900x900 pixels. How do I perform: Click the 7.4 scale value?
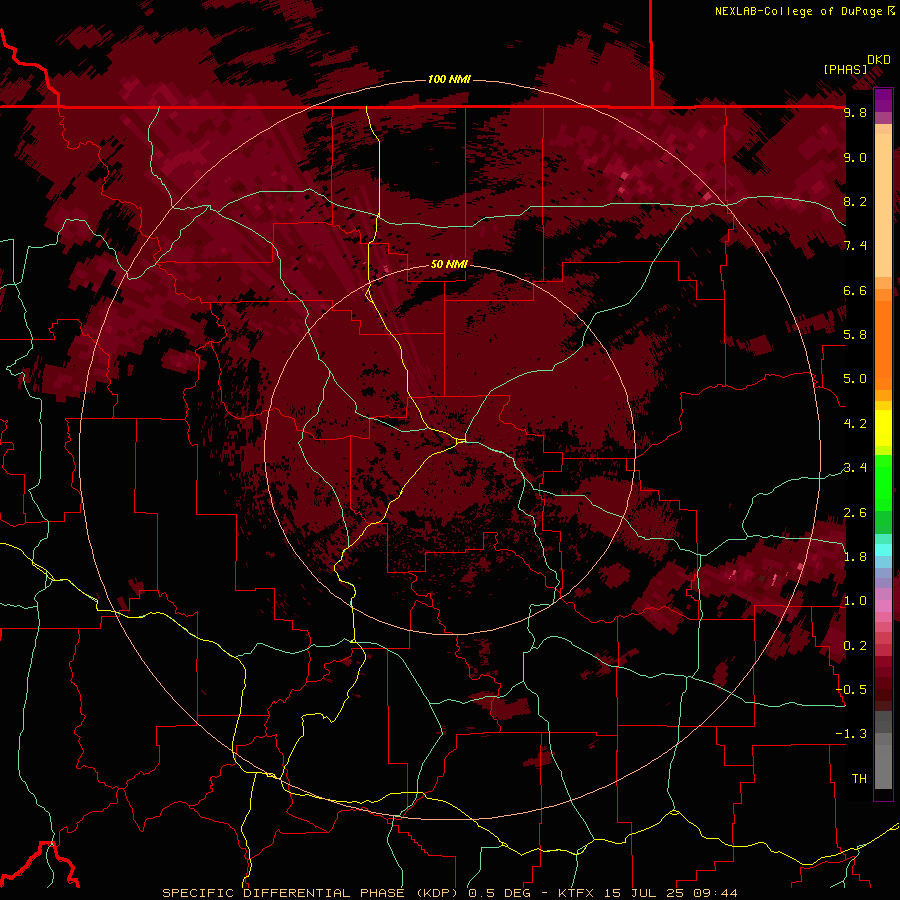[855, 246]
